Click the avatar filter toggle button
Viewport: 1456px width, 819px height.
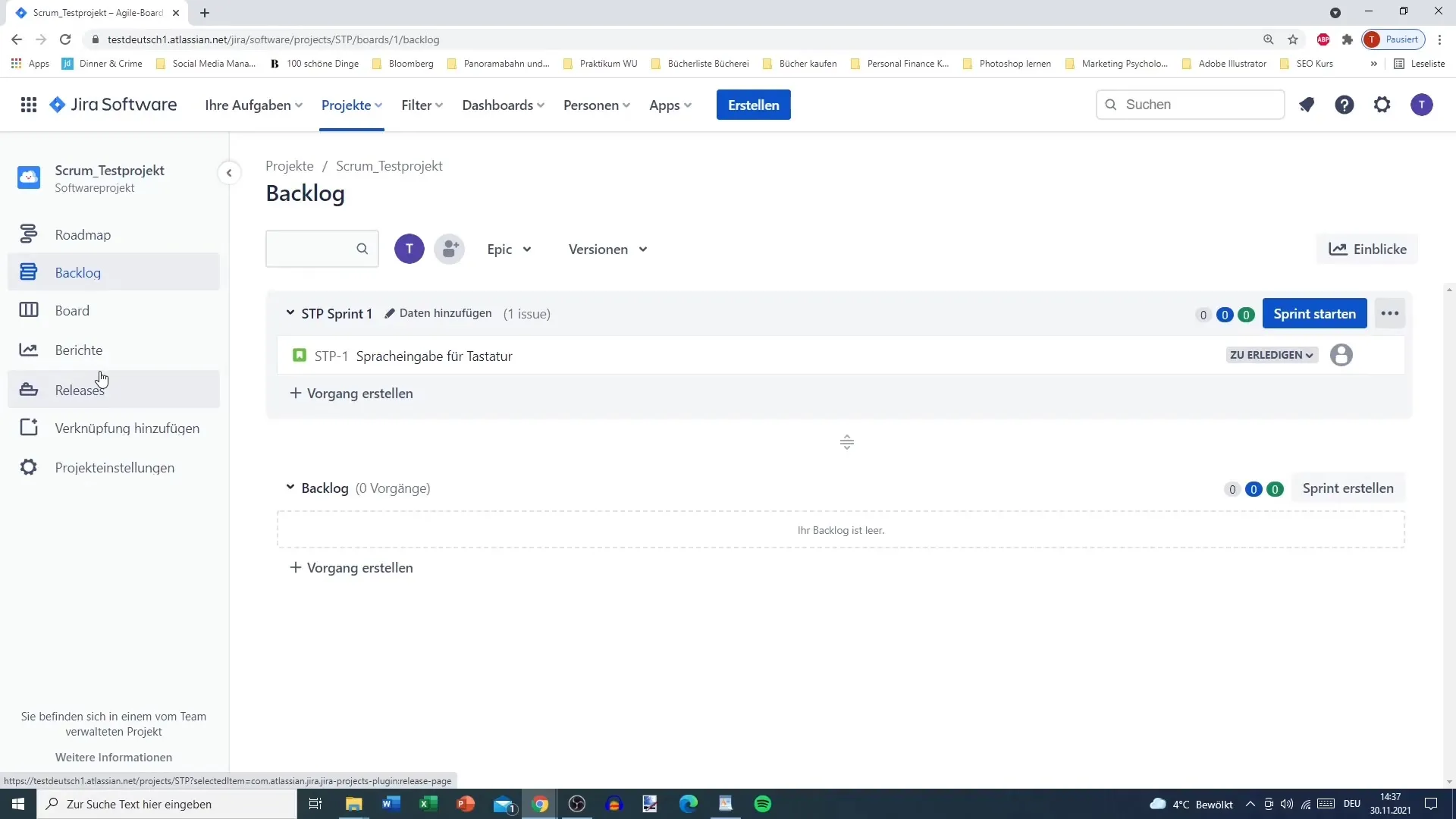pos(409,249)
